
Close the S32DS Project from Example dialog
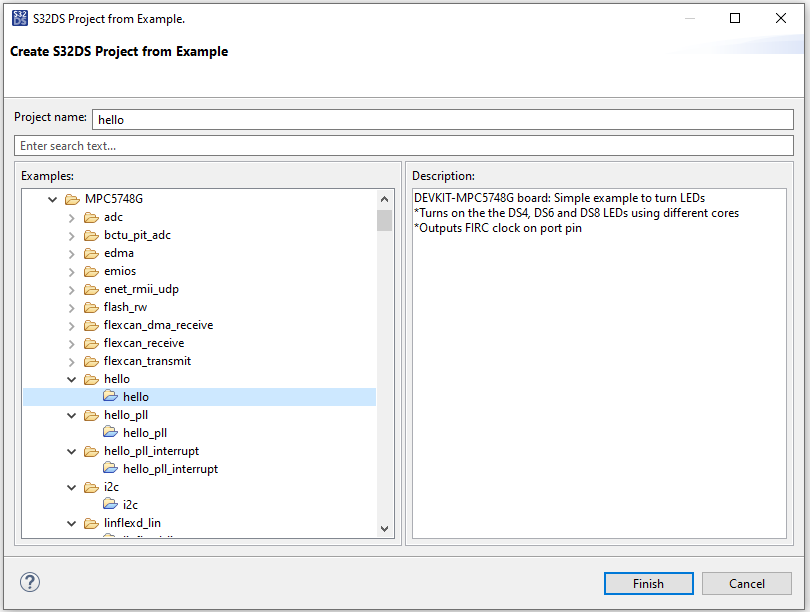pos(781,18)
